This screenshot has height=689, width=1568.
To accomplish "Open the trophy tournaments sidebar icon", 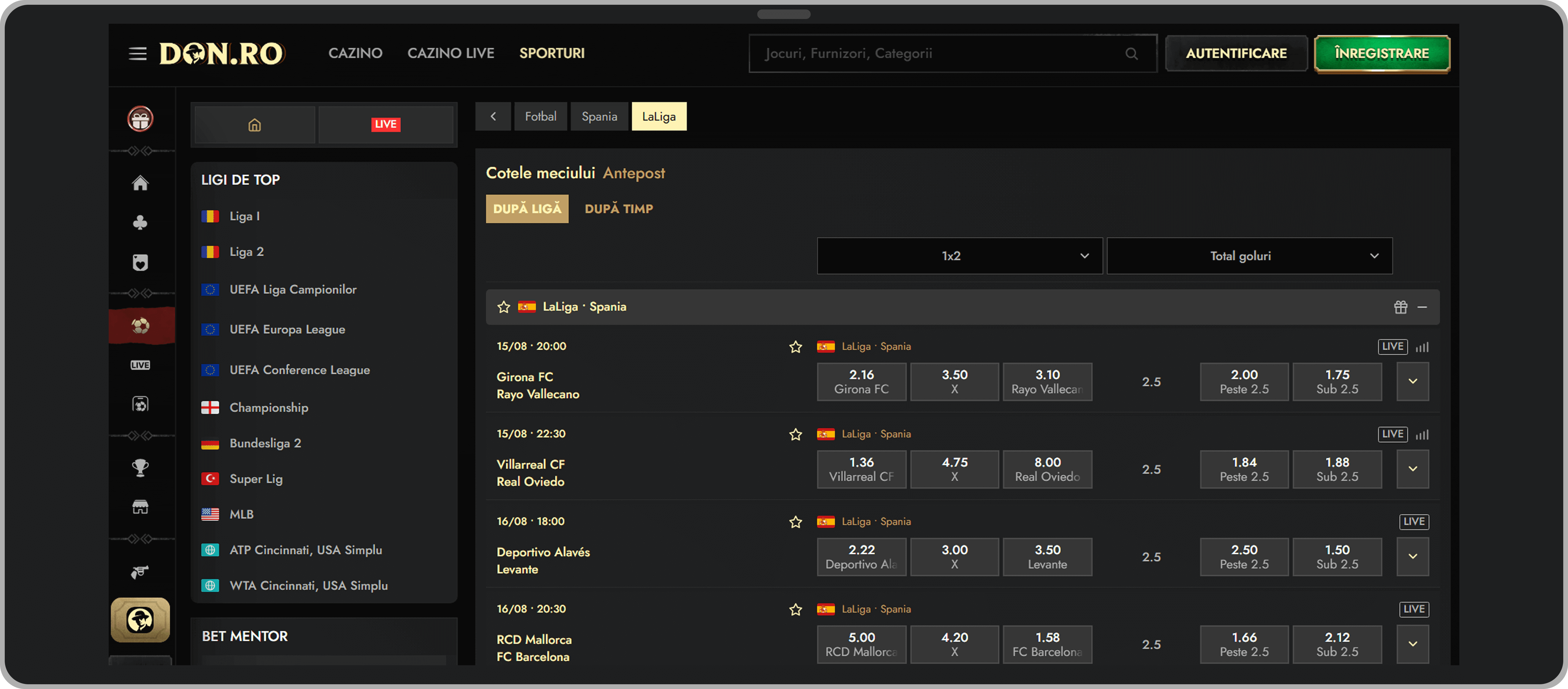I will tap(140, 467).
